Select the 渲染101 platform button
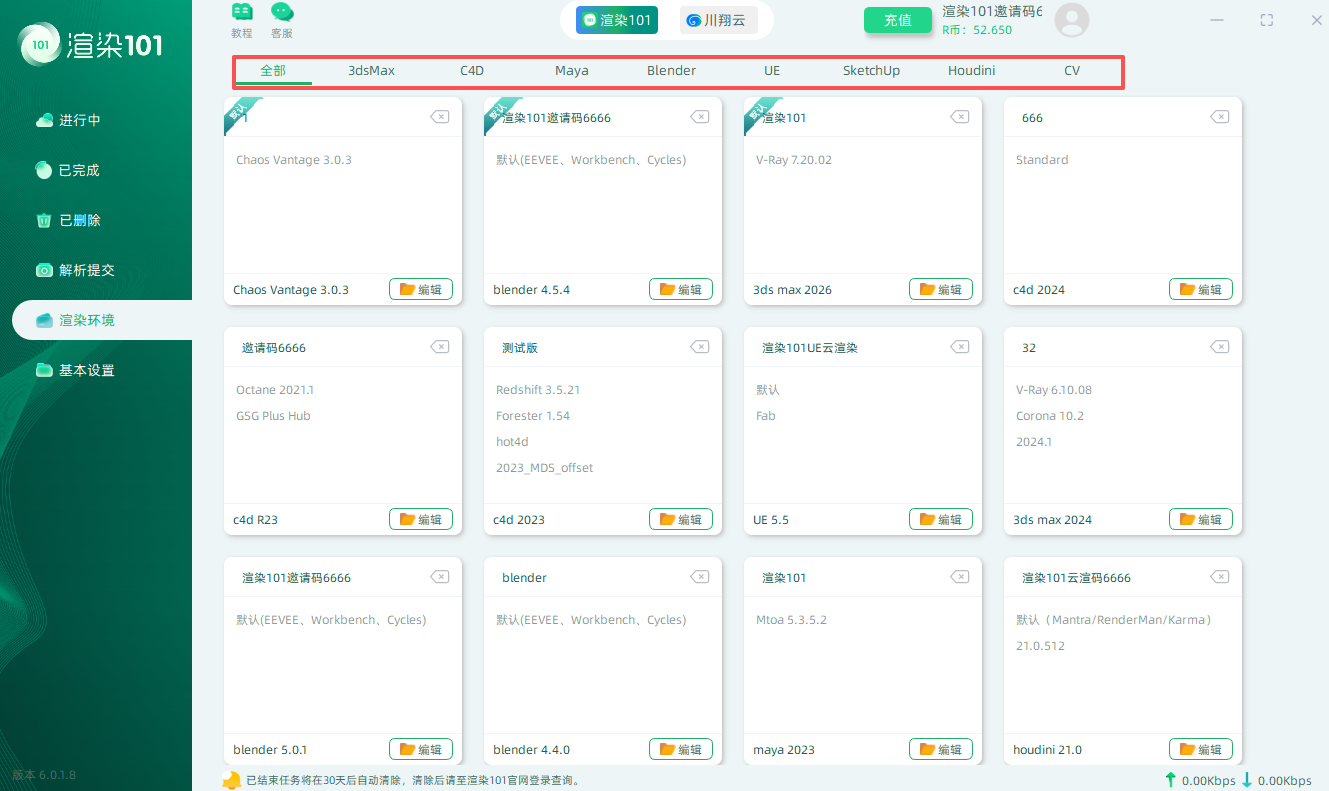This screenshot has height=791, width=1329. (x=617, y=20)
